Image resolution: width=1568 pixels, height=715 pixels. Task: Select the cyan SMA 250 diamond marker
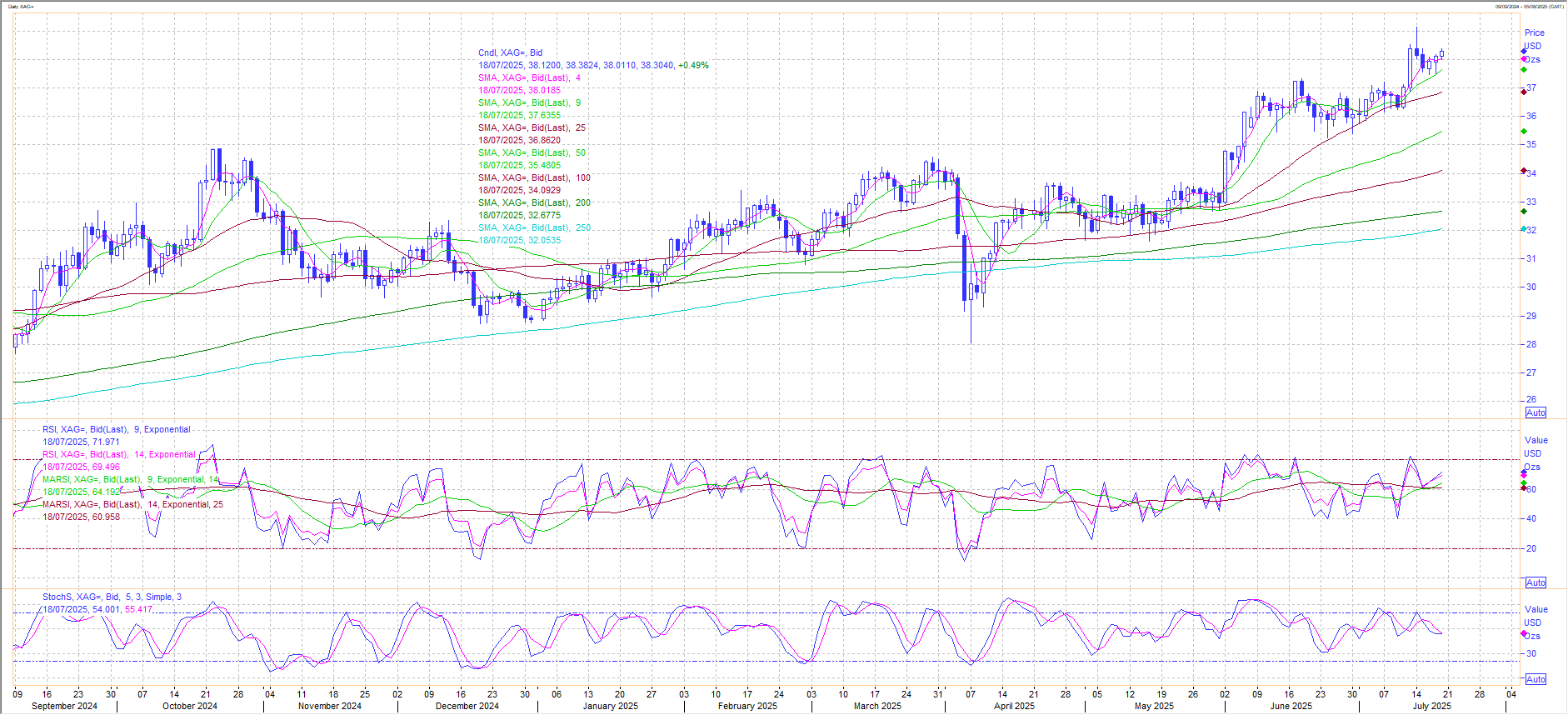pyautogui.click(x=1524, y=229)
